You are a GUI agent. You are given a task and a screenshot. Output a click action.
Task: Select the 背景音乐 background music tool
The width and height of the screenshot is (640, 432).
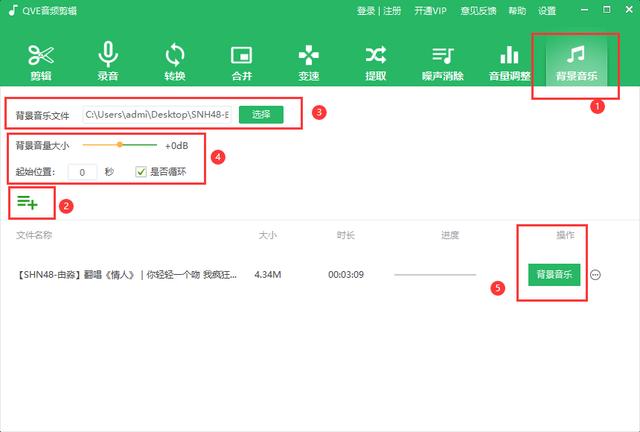pyautogui.click(x=576, y=62)
